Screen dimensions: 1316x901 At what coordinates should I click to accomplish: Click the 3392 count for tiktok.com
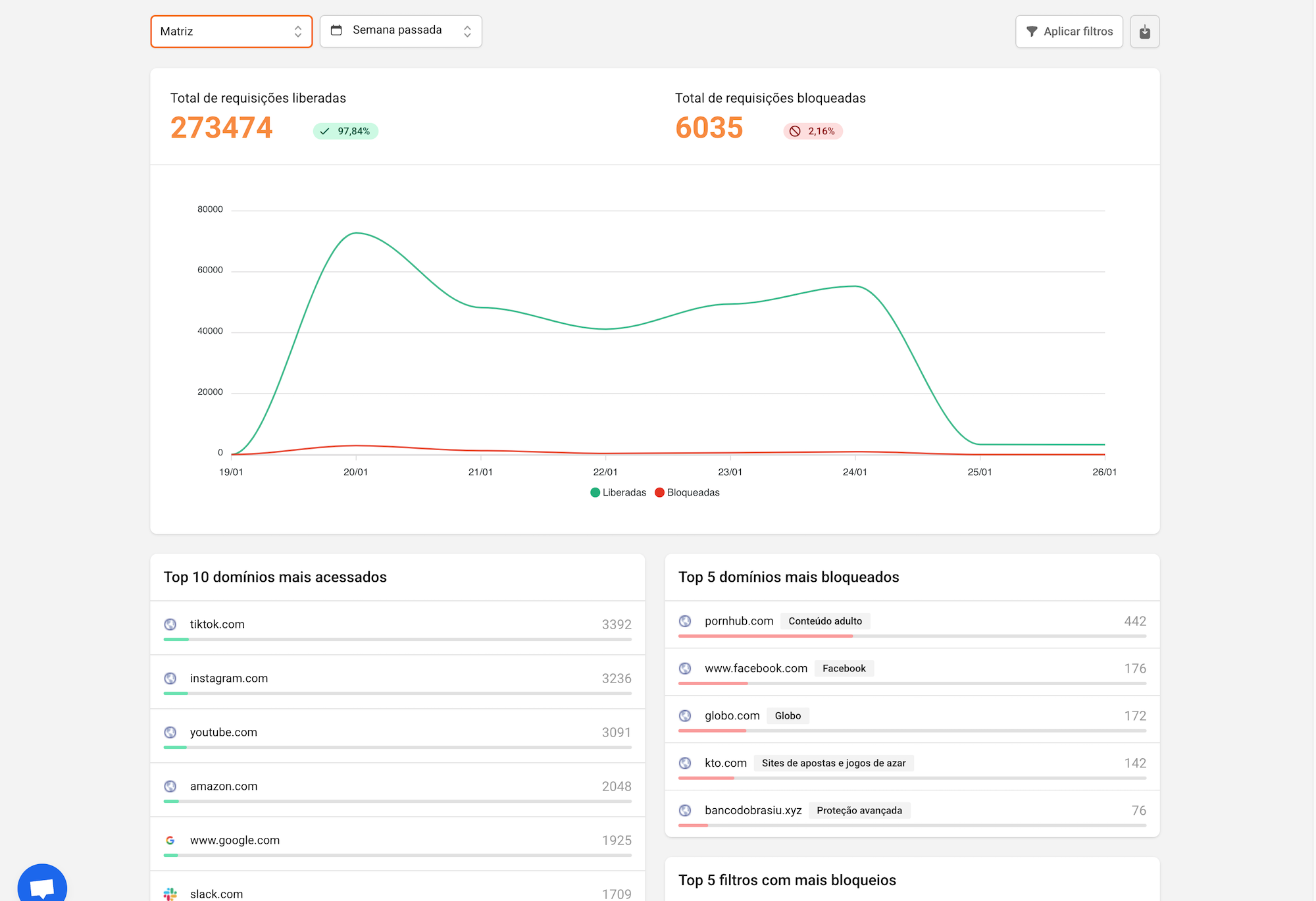point(617,624)
